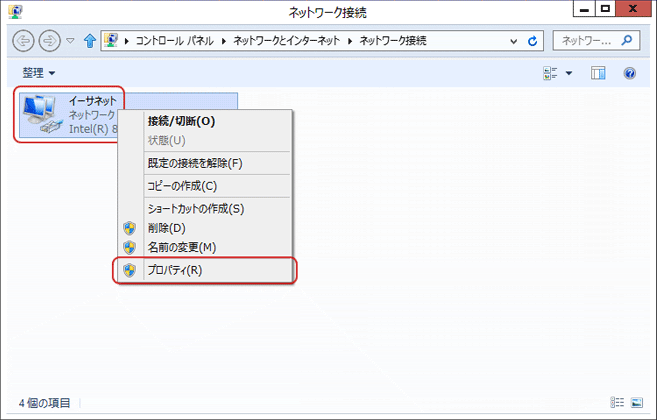Minimize the ネットワーク接続 window
The height and width of the screenshot is (420, 657).
(584, 9)
